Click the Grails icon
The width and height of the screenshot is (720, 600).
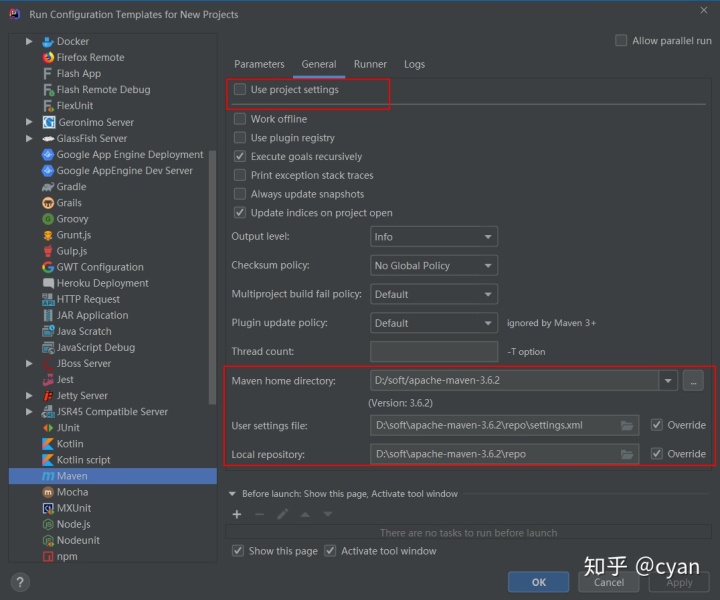(x=48, y=203)
